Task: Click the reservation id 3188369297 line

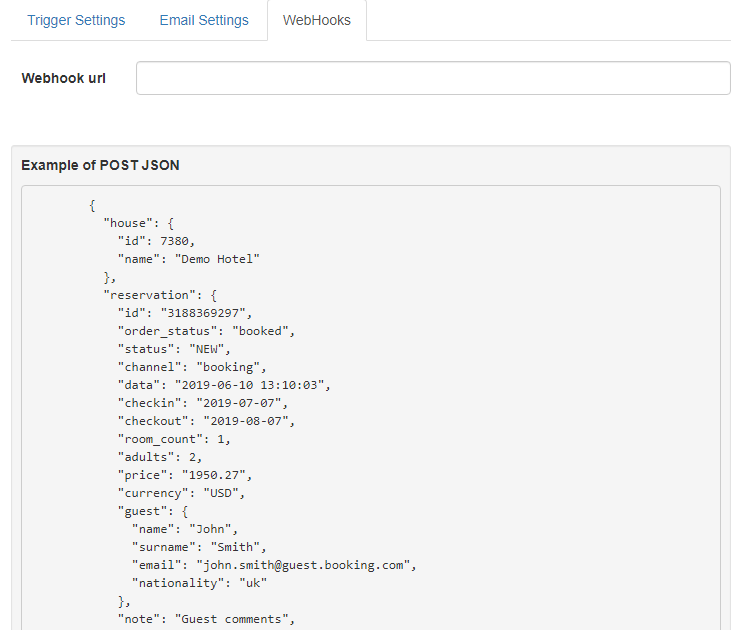Action: [185, 313]
